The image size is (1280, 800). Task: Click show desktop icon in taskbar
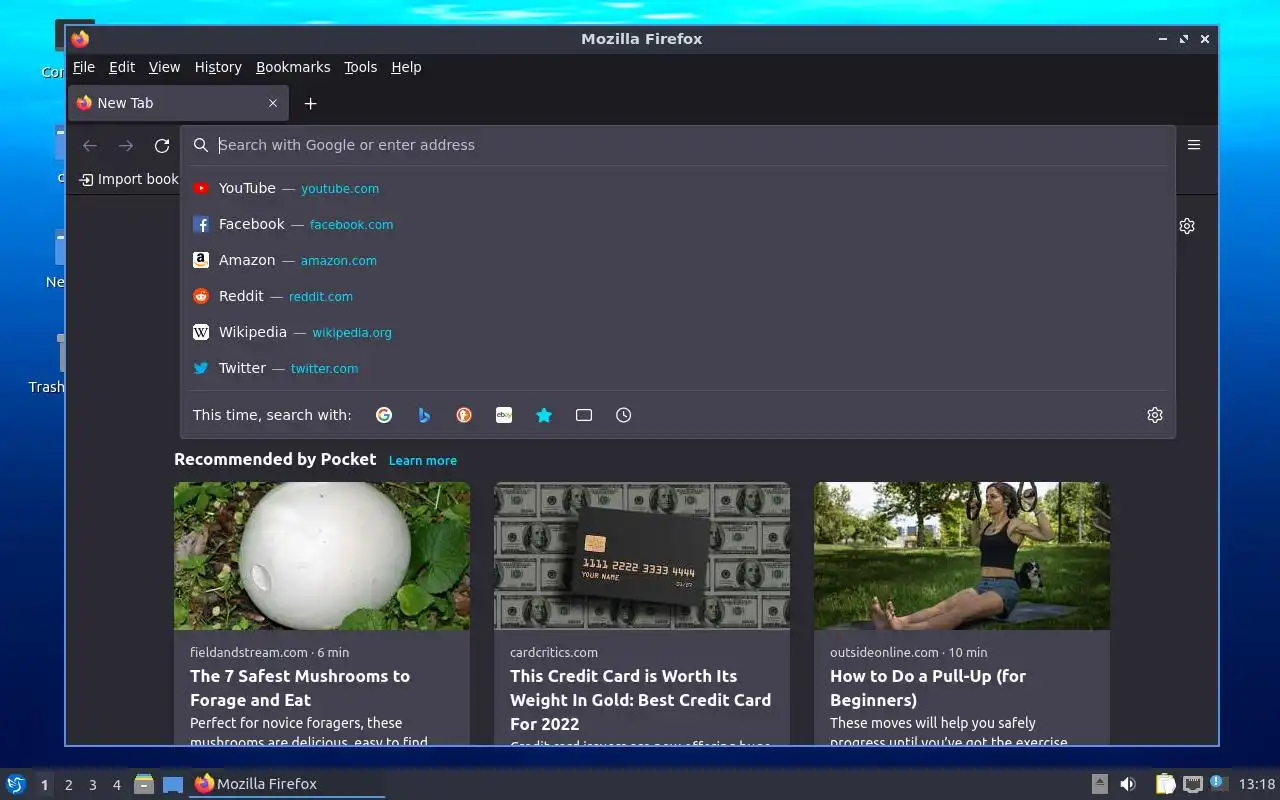(173, 784)
